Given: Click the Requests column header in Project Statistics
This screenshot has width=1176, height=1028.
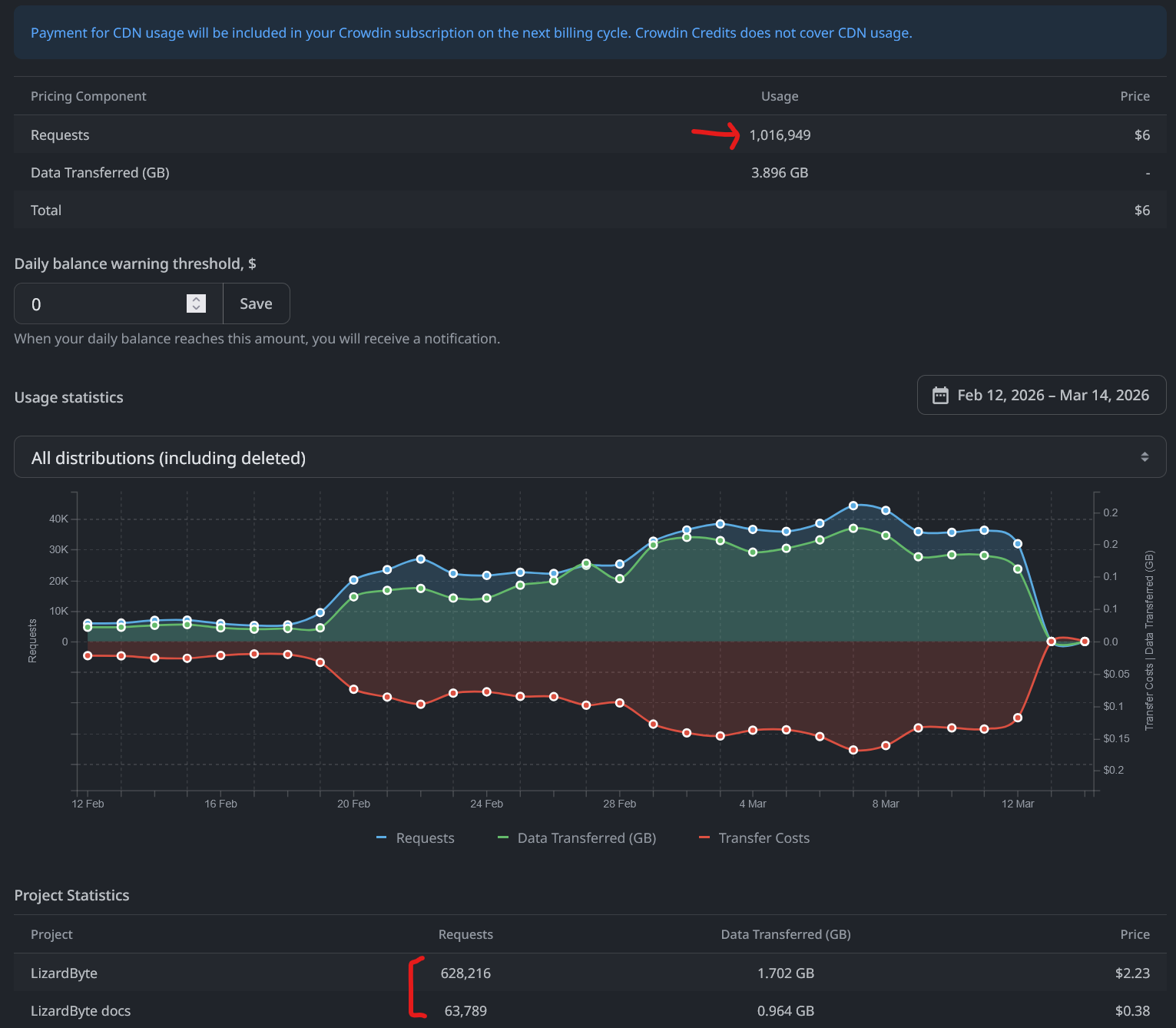Looking at the screenshot, I should (x=465, y=934).
